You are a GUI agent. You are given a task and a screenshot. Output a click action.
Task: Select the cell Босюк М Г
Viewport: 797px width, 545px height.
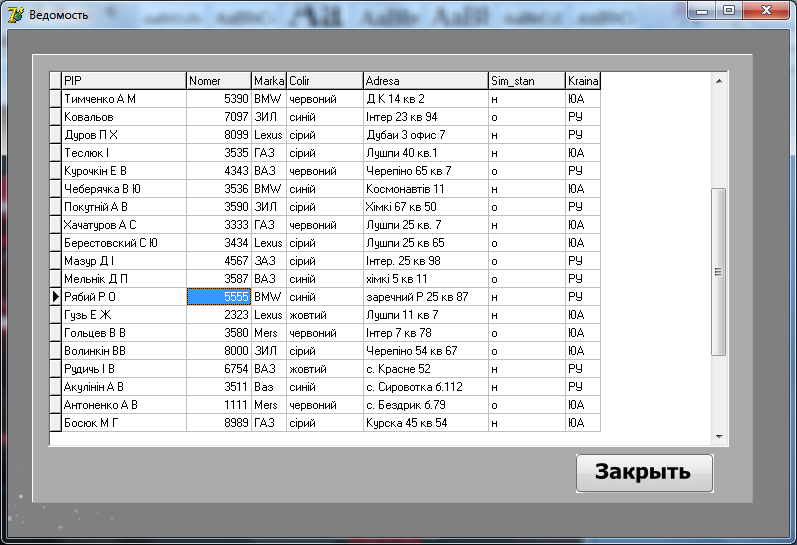click(x=124, y=423)
